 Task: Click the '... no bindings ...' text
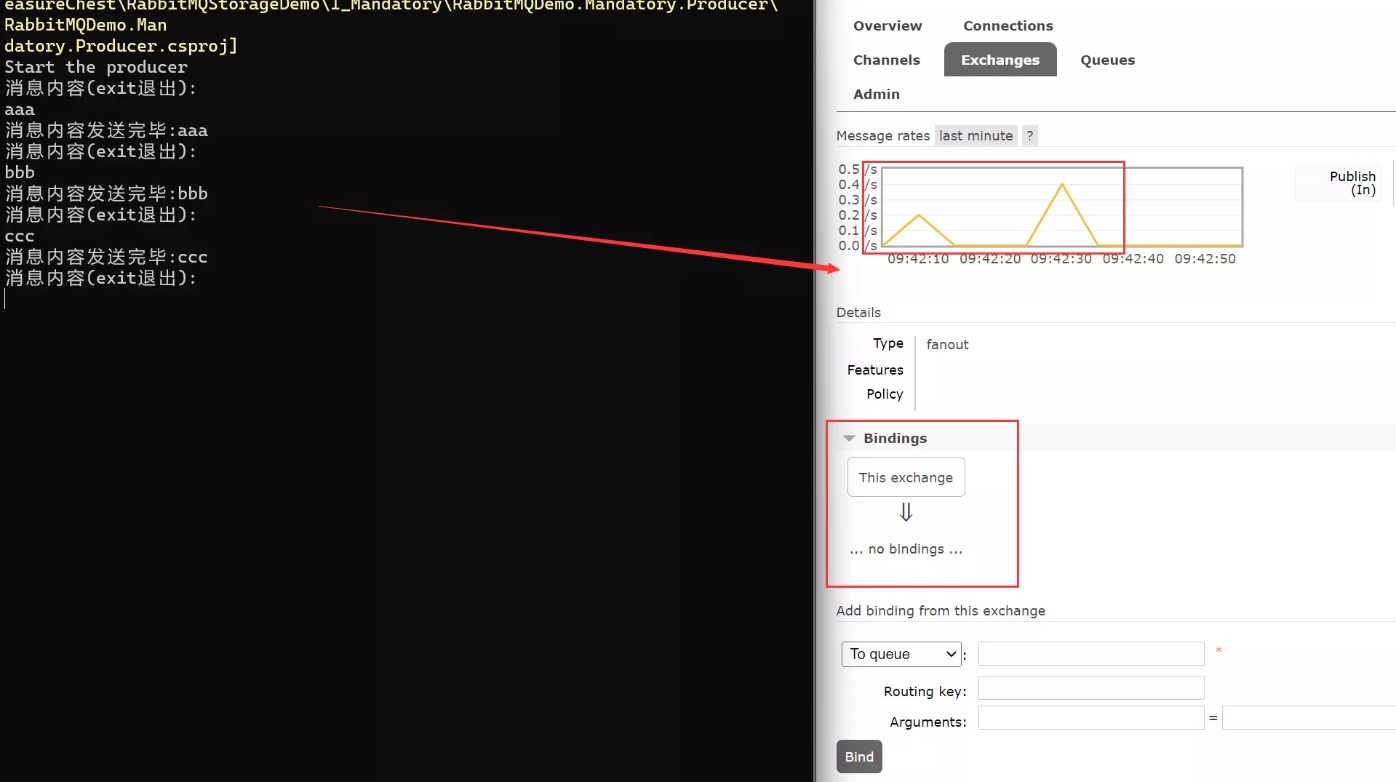(906, 549)
